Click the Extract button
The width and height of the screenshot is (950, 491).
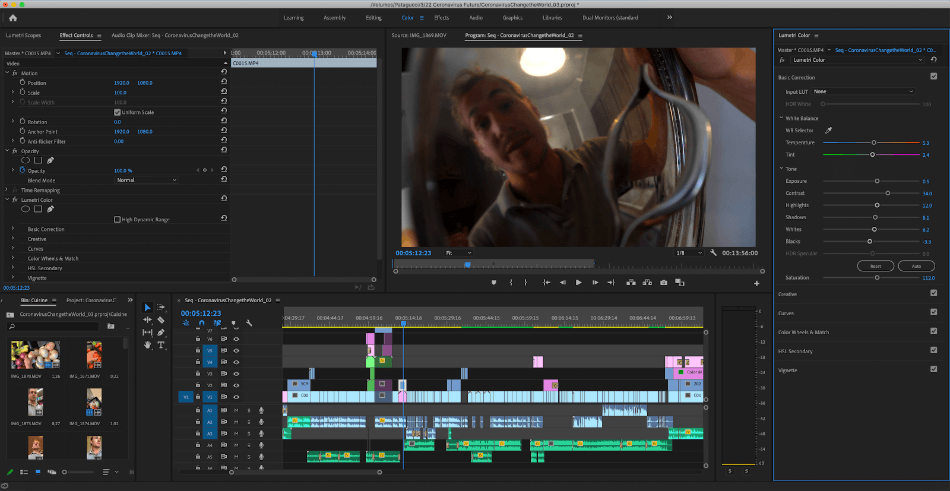[647, 282]
